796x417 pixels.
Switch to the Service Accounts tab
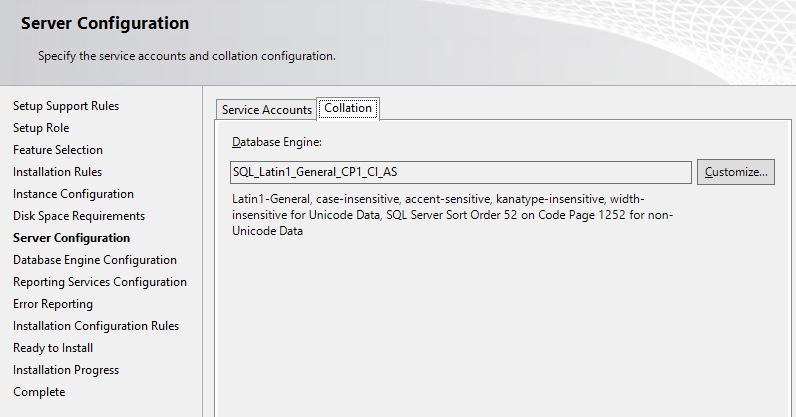pos(267,110)
